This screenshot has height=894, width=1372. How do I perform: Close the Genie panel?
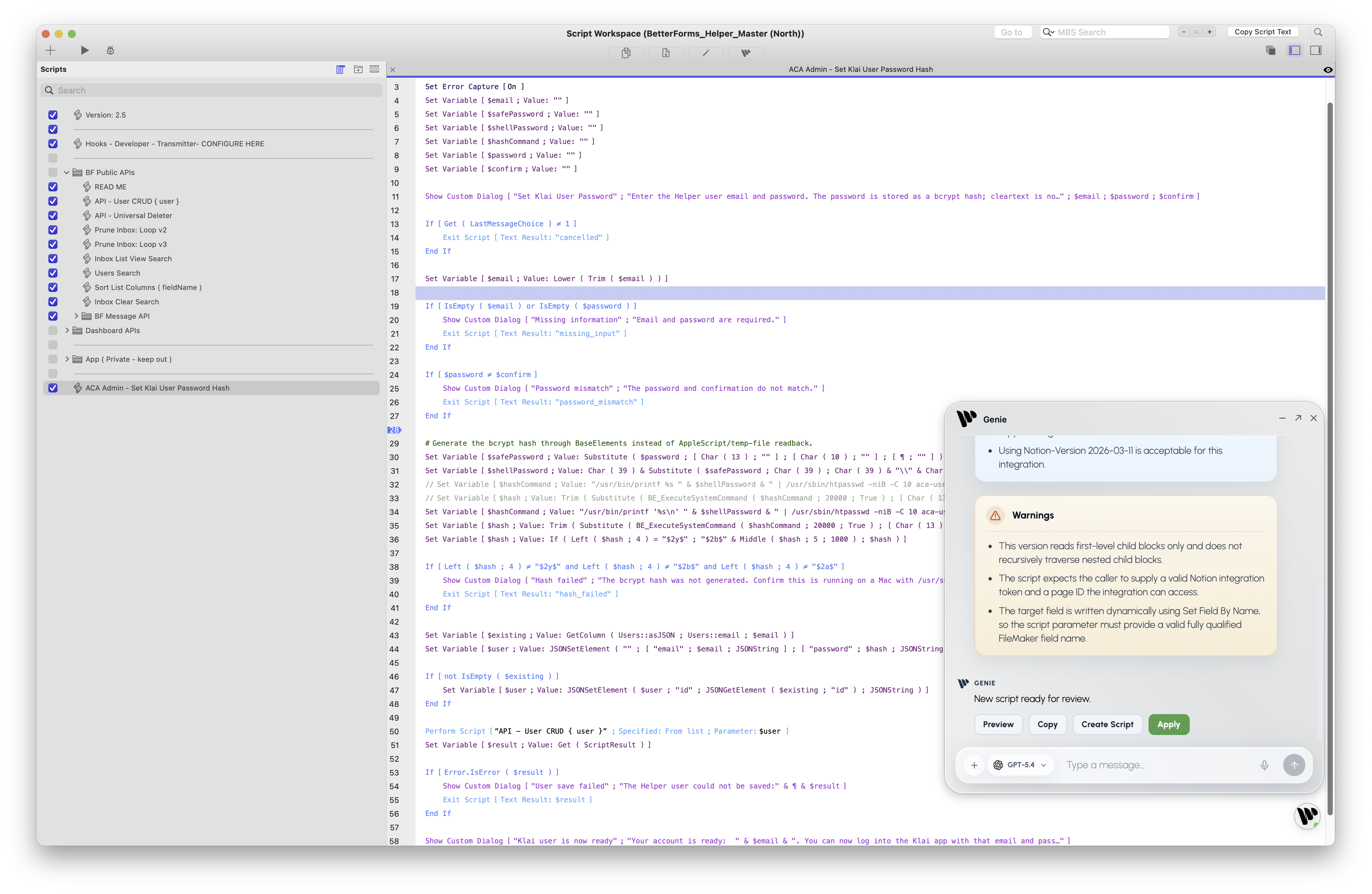[x=1314, y=418]
